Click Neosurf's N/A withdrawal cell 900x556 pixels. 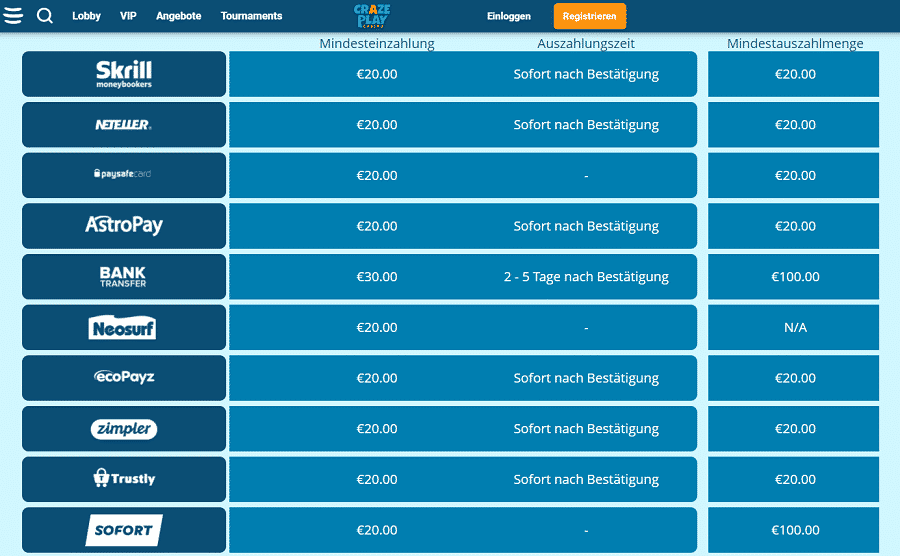pos(793,327)
